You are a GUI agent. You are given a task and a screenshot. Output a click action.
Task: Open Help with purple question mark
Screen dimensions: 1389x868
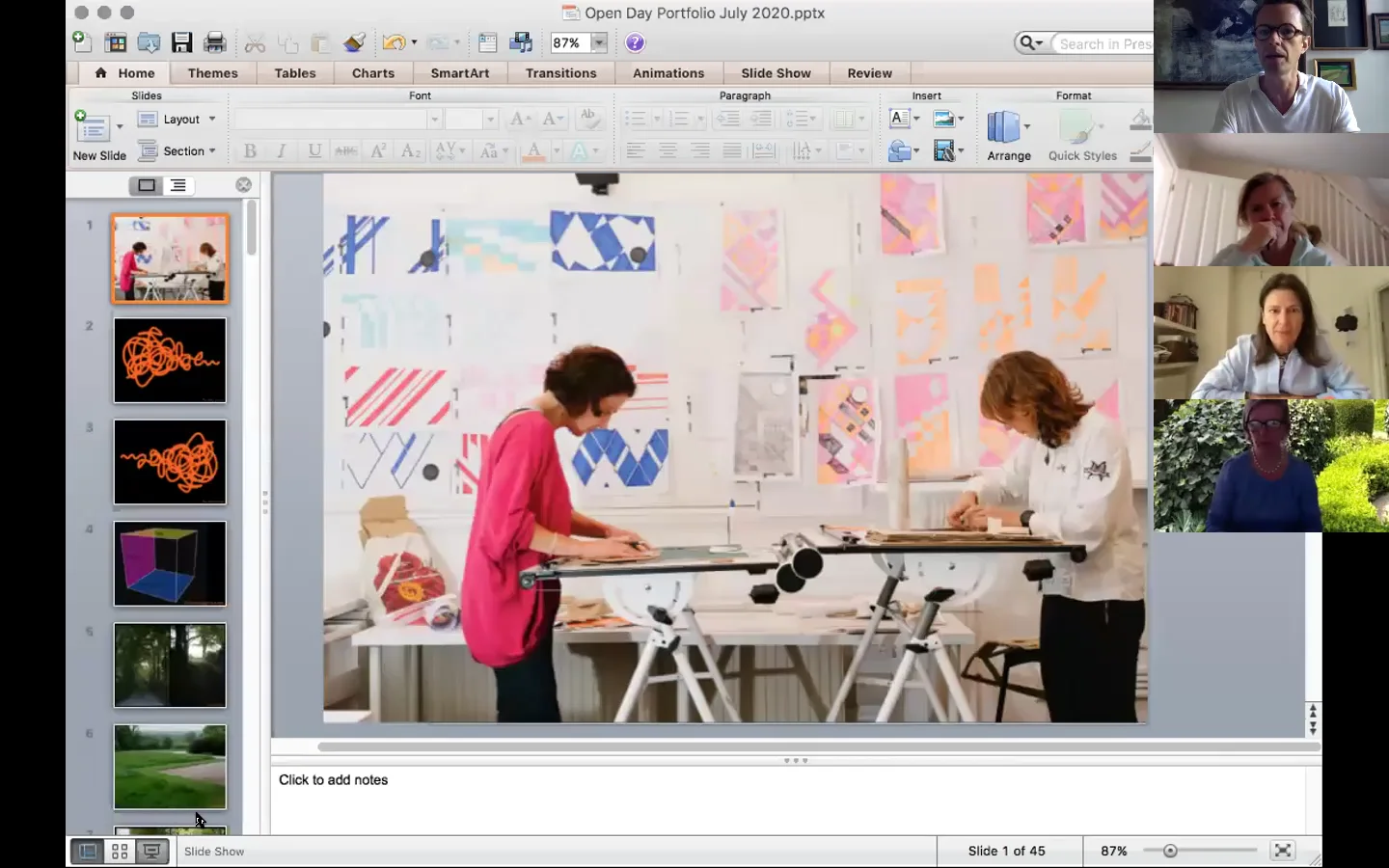coord(635,42)
